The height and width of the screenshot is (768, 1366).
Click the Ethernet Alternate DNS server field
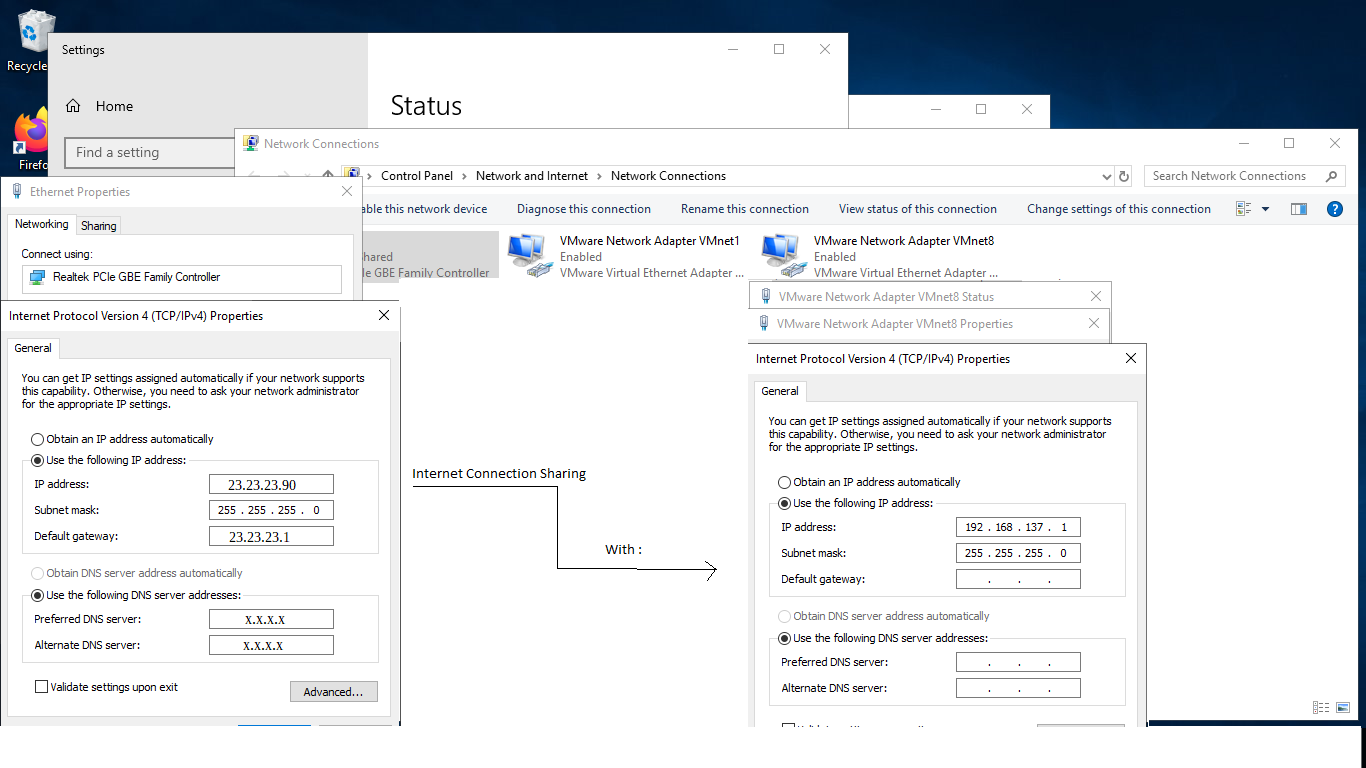271,645
